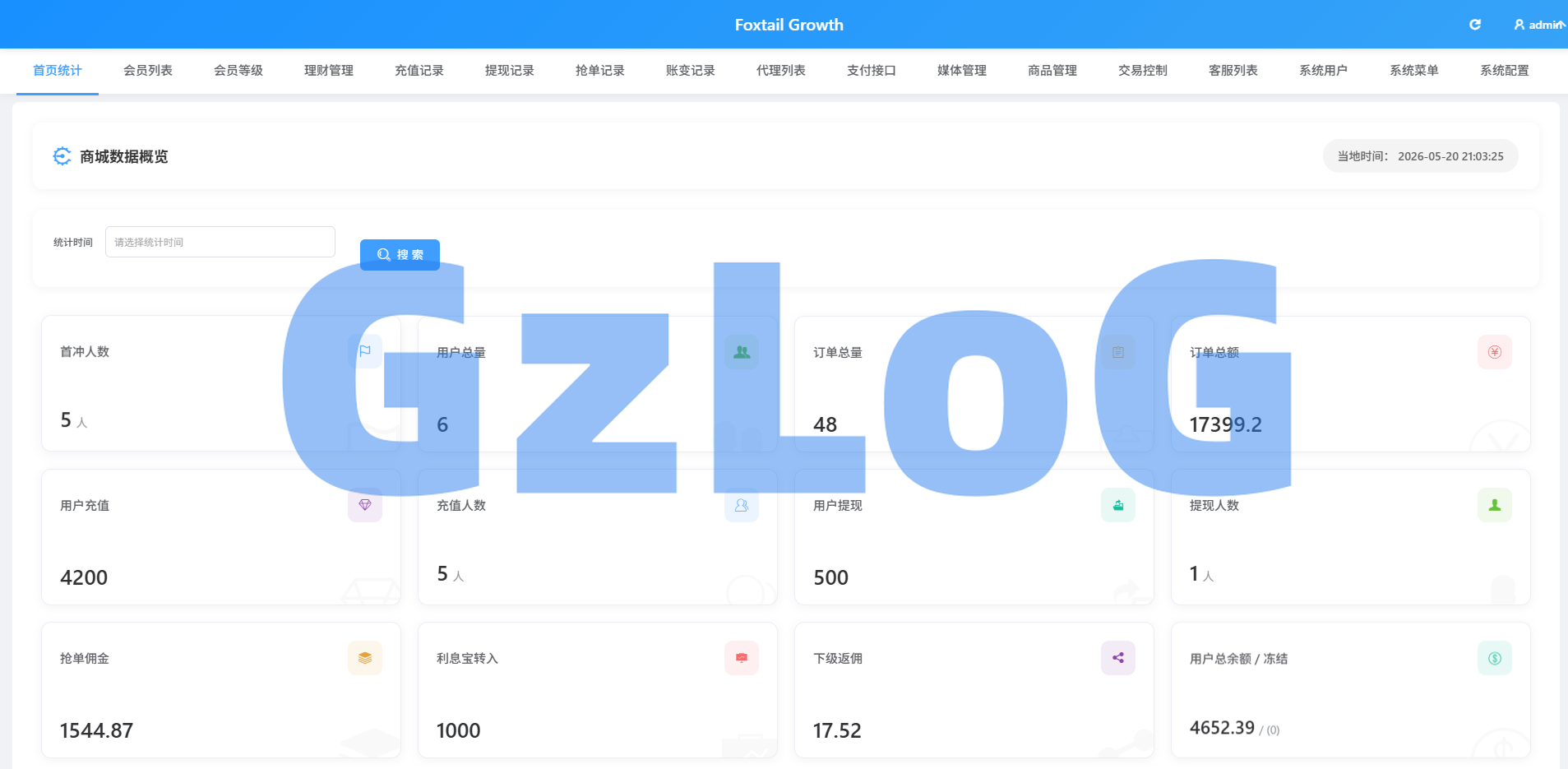Focus the 统计时间 date input field

point(220,242)
